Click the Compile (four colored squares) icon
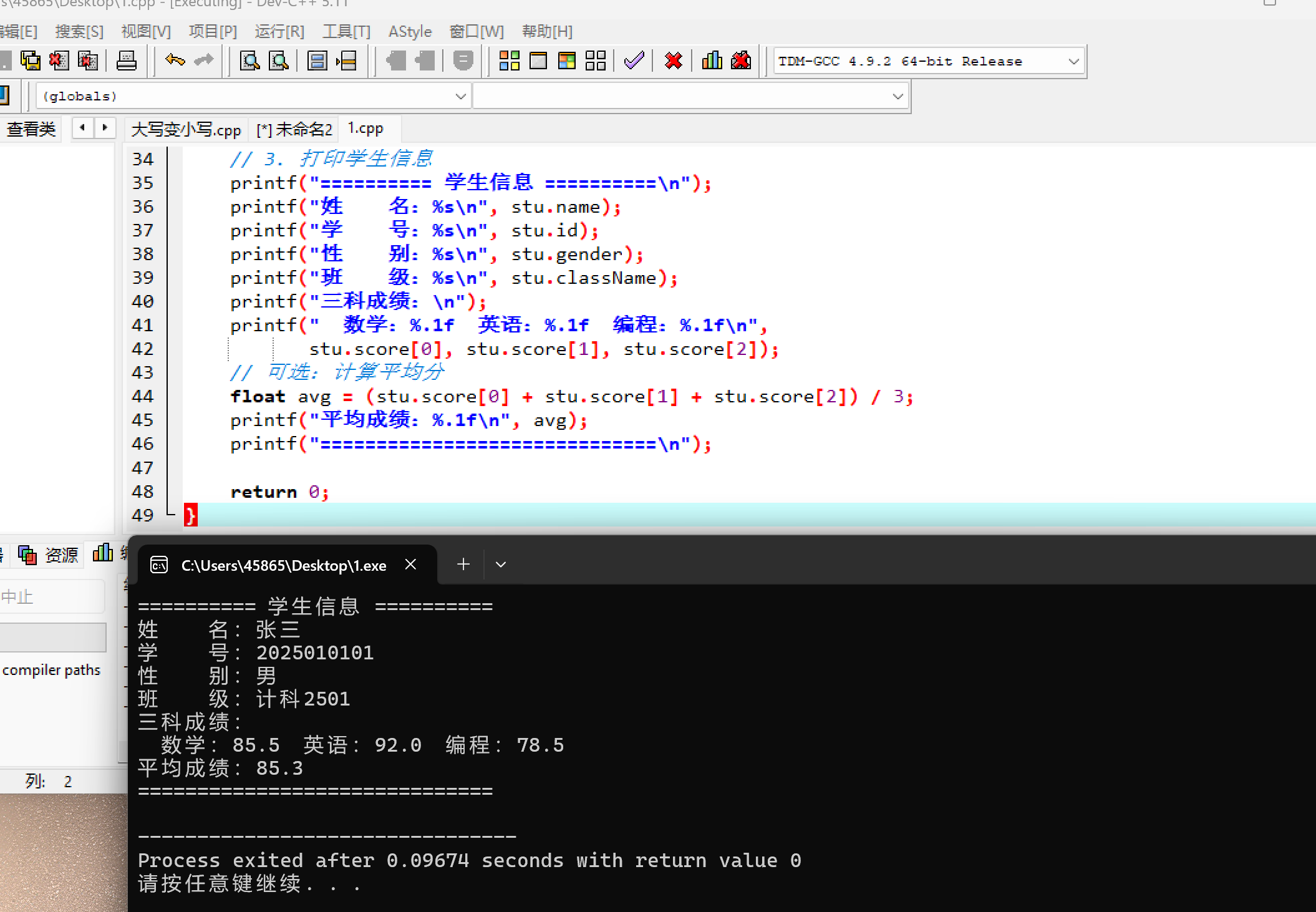The height and width of the screenshot is (912, 1316). [x=509, y=61]
